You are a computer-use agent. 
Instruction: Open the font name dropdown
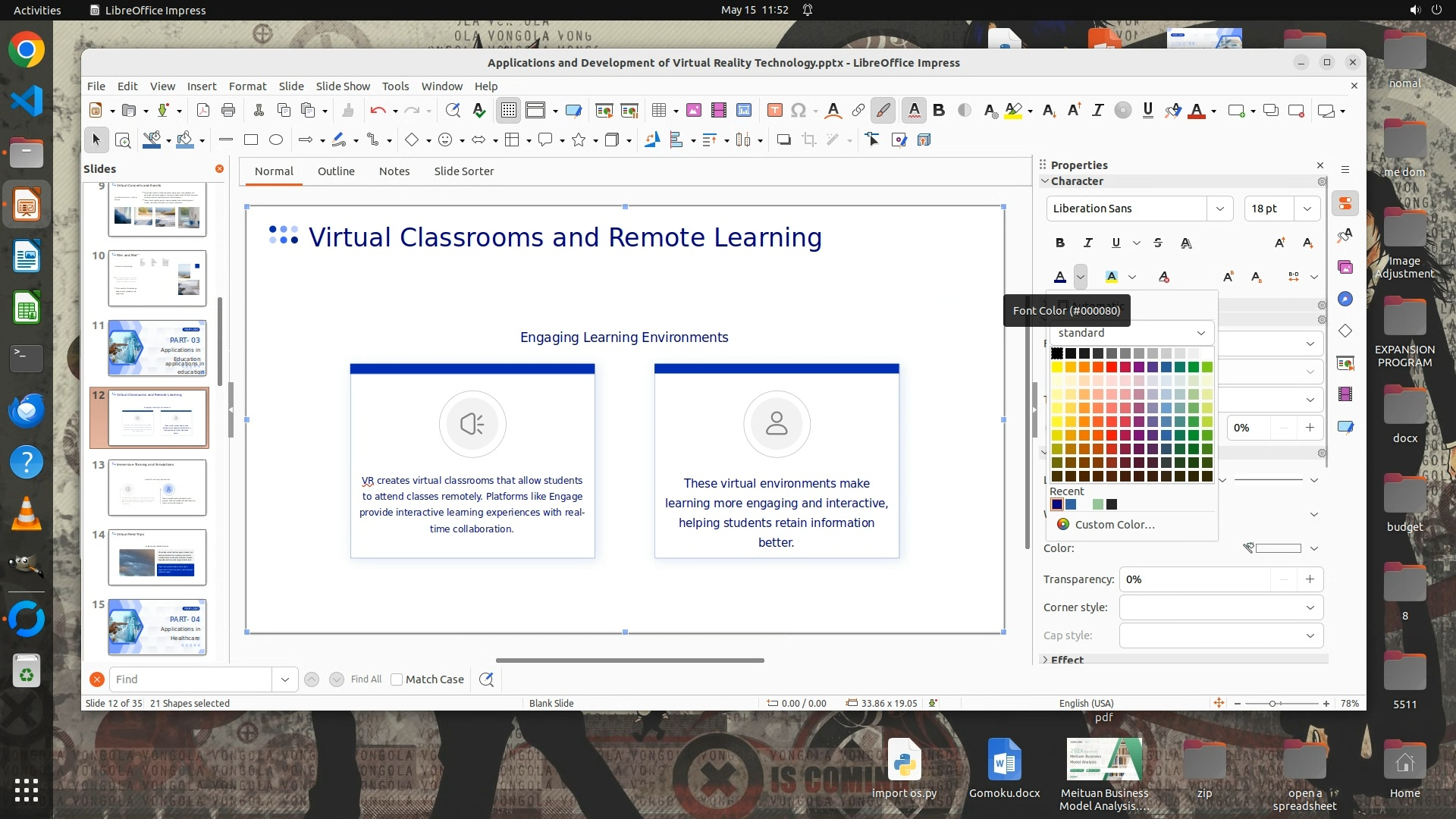pyautogui.click(x=1219, y=209)
